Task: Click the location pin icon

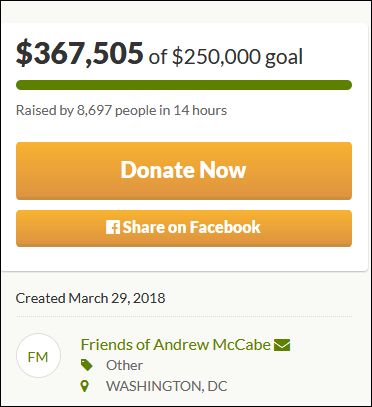Action: tap(85, 387)
